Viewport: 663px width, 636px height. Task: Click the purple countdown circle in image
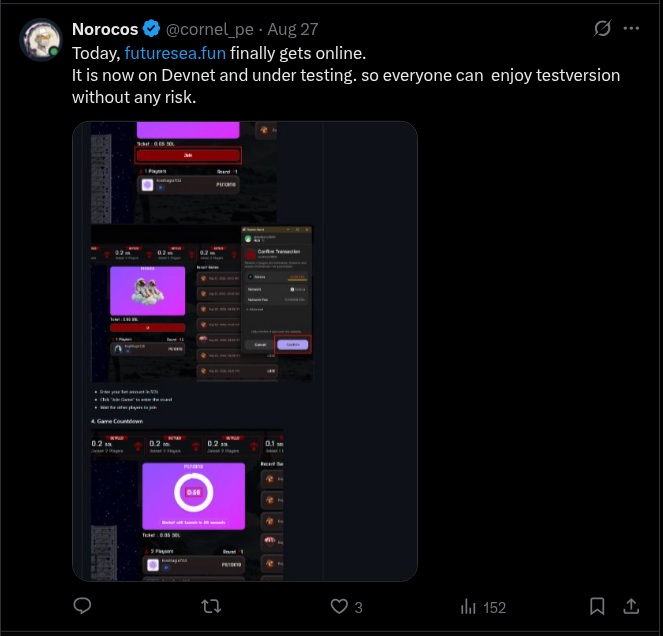194,491
